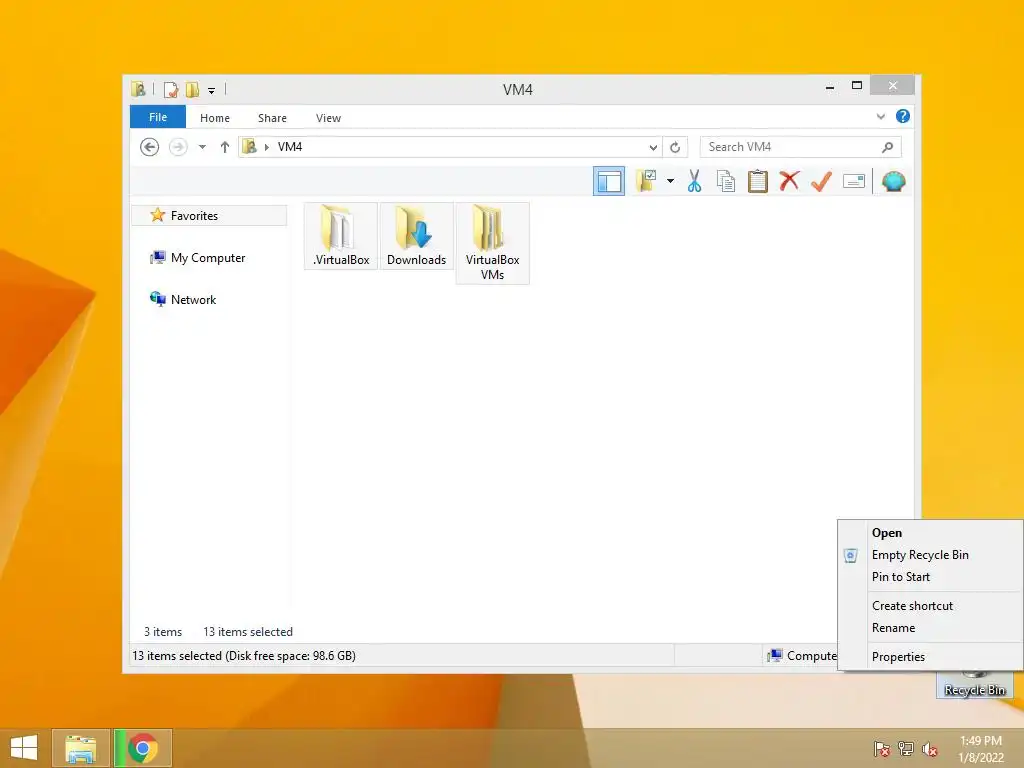Open the blue File menu

[x=158, y=117]
